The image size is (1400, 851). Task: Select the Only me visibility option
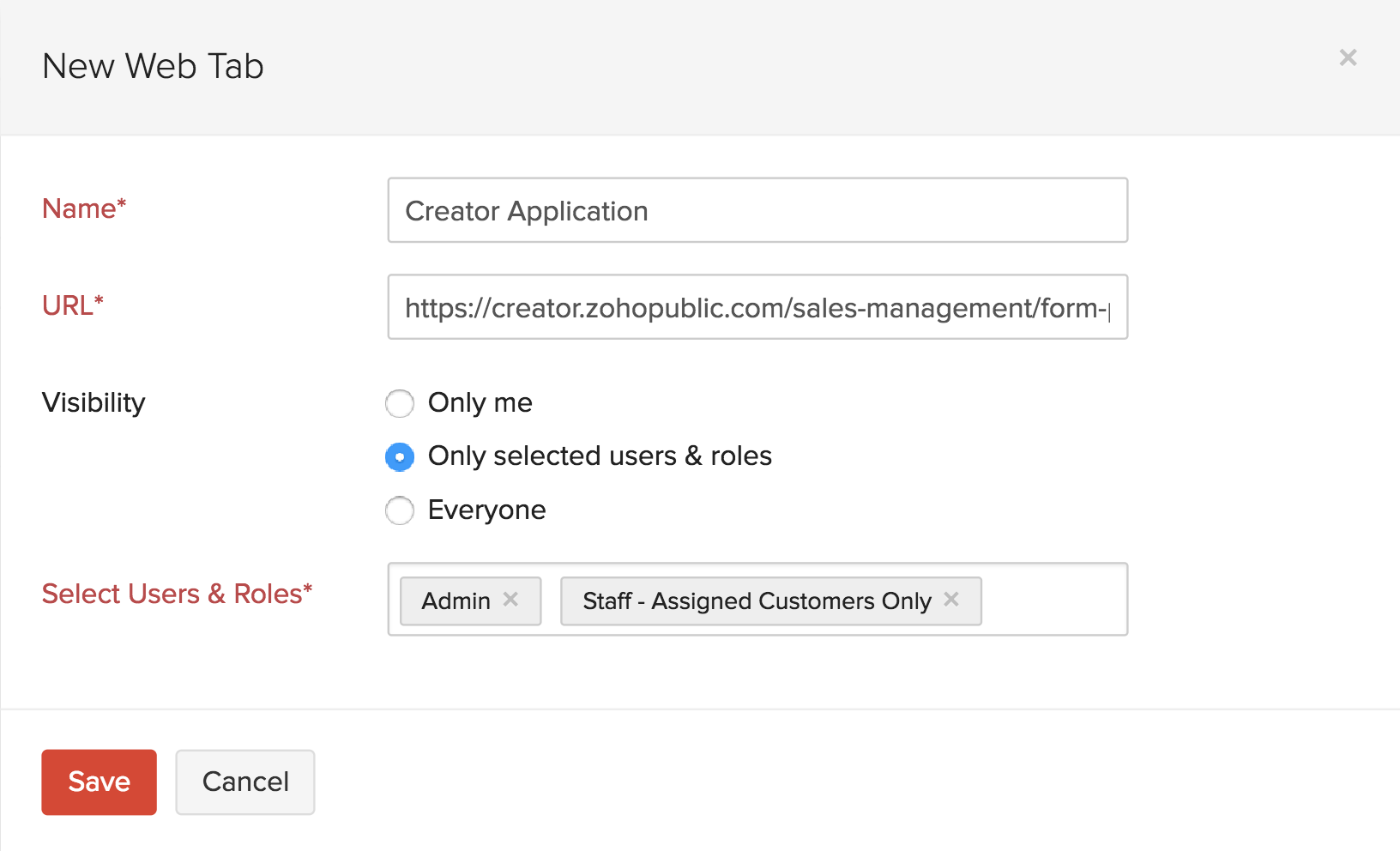[400, 403]
